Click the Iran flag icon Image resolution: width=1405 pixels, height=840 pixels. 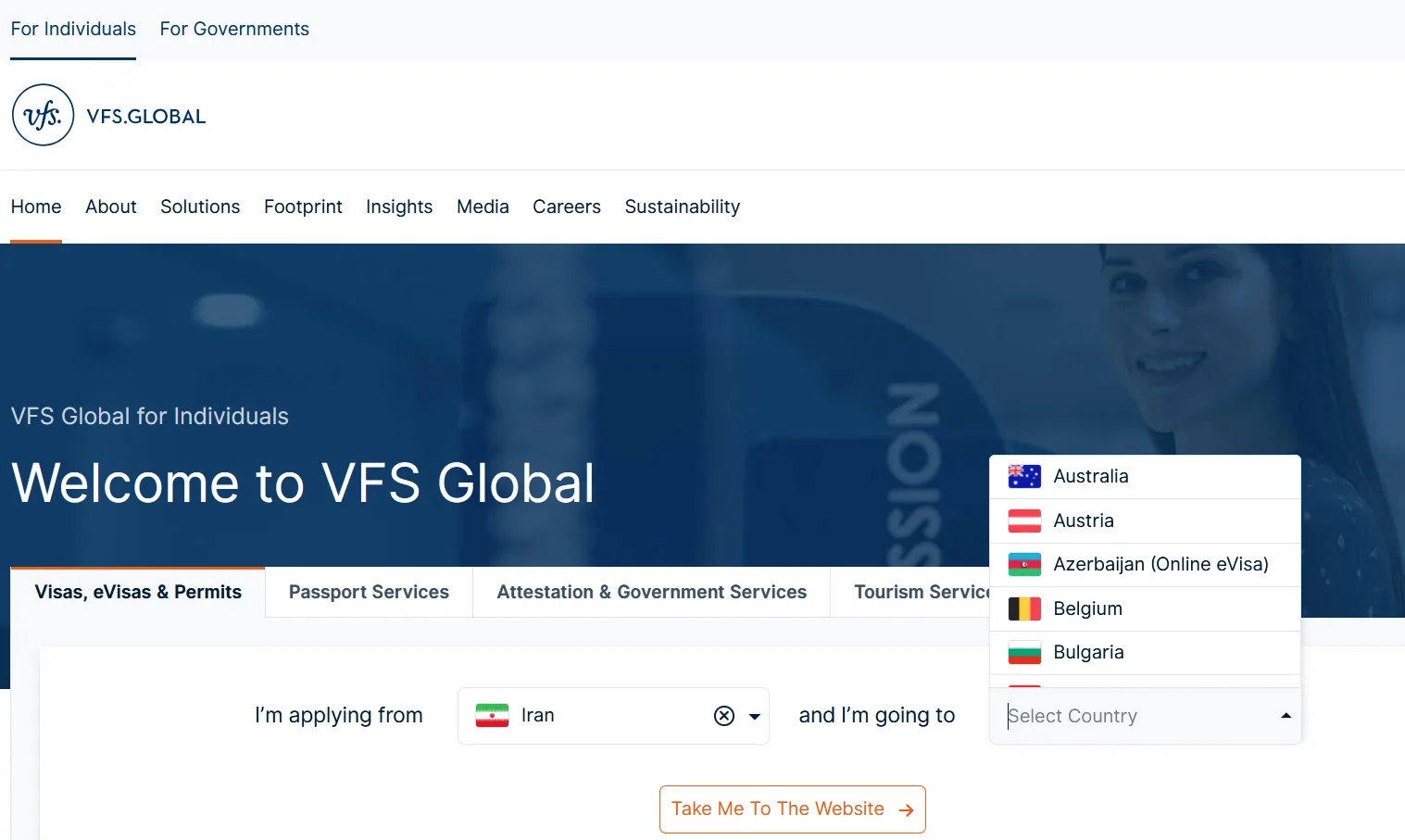[492, 716]
